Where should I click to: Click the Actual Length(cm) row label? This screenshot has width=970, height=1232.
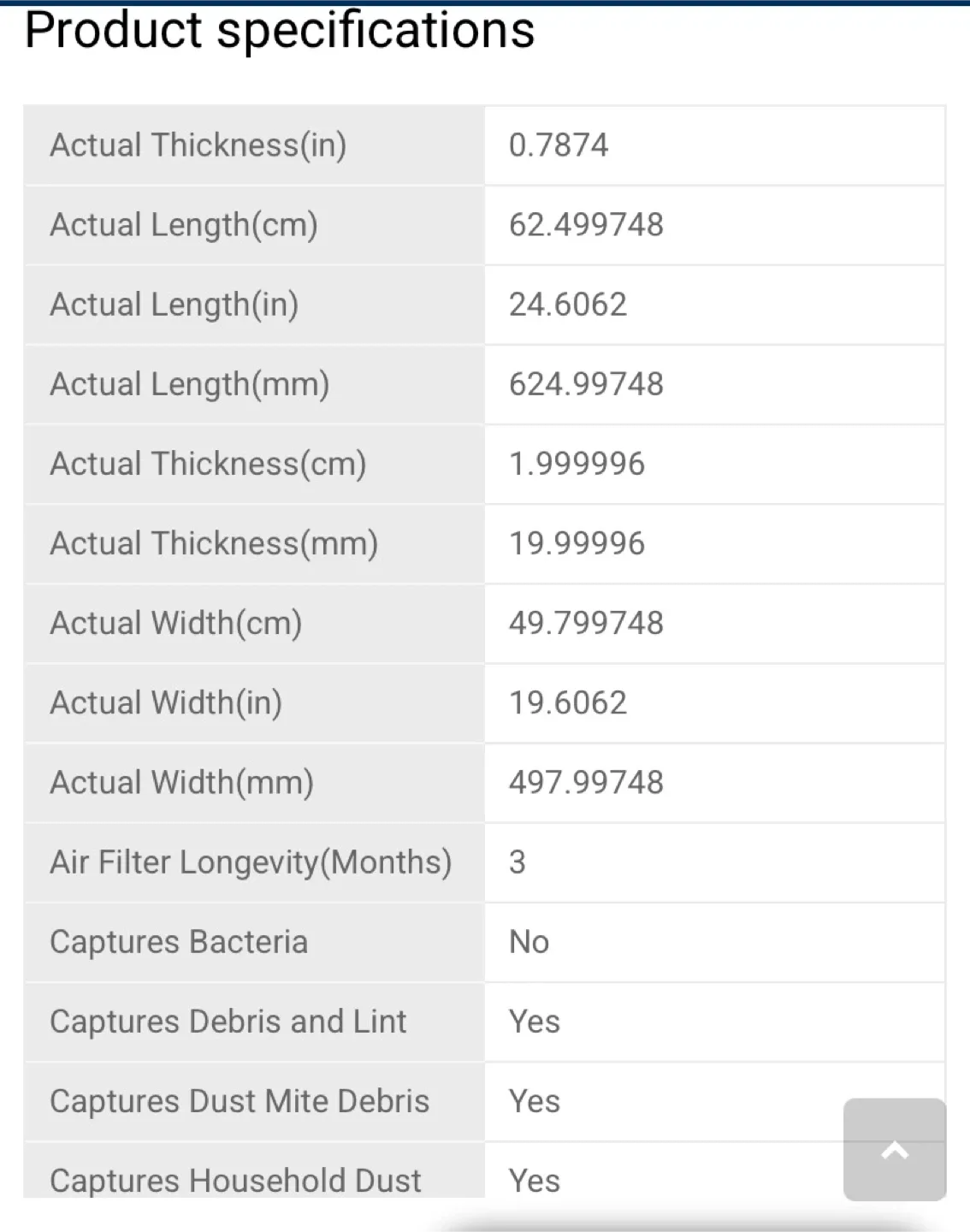(184, 225)
